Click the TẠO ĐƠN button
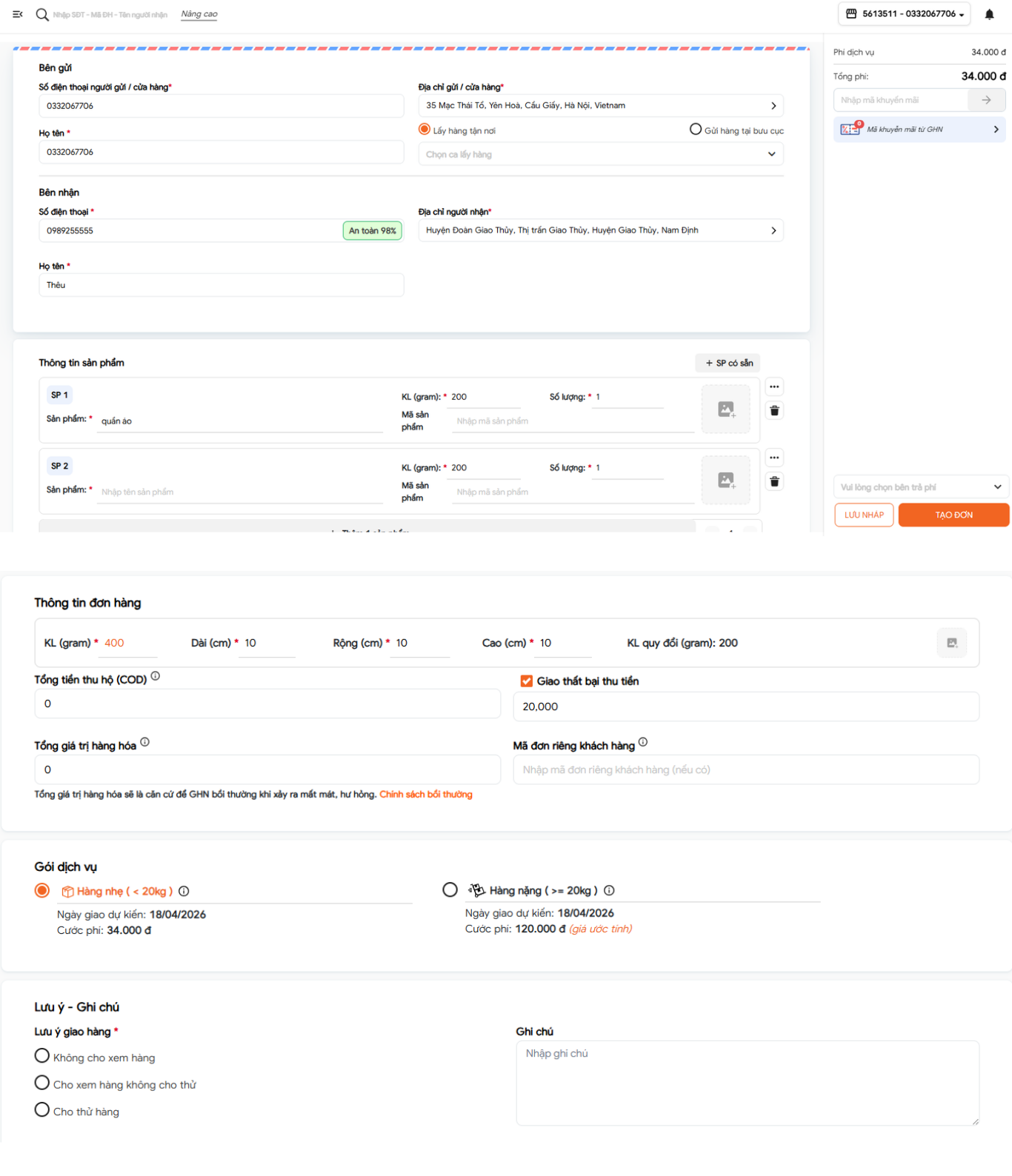The image size is (1012, 1176). pos(953,515)
